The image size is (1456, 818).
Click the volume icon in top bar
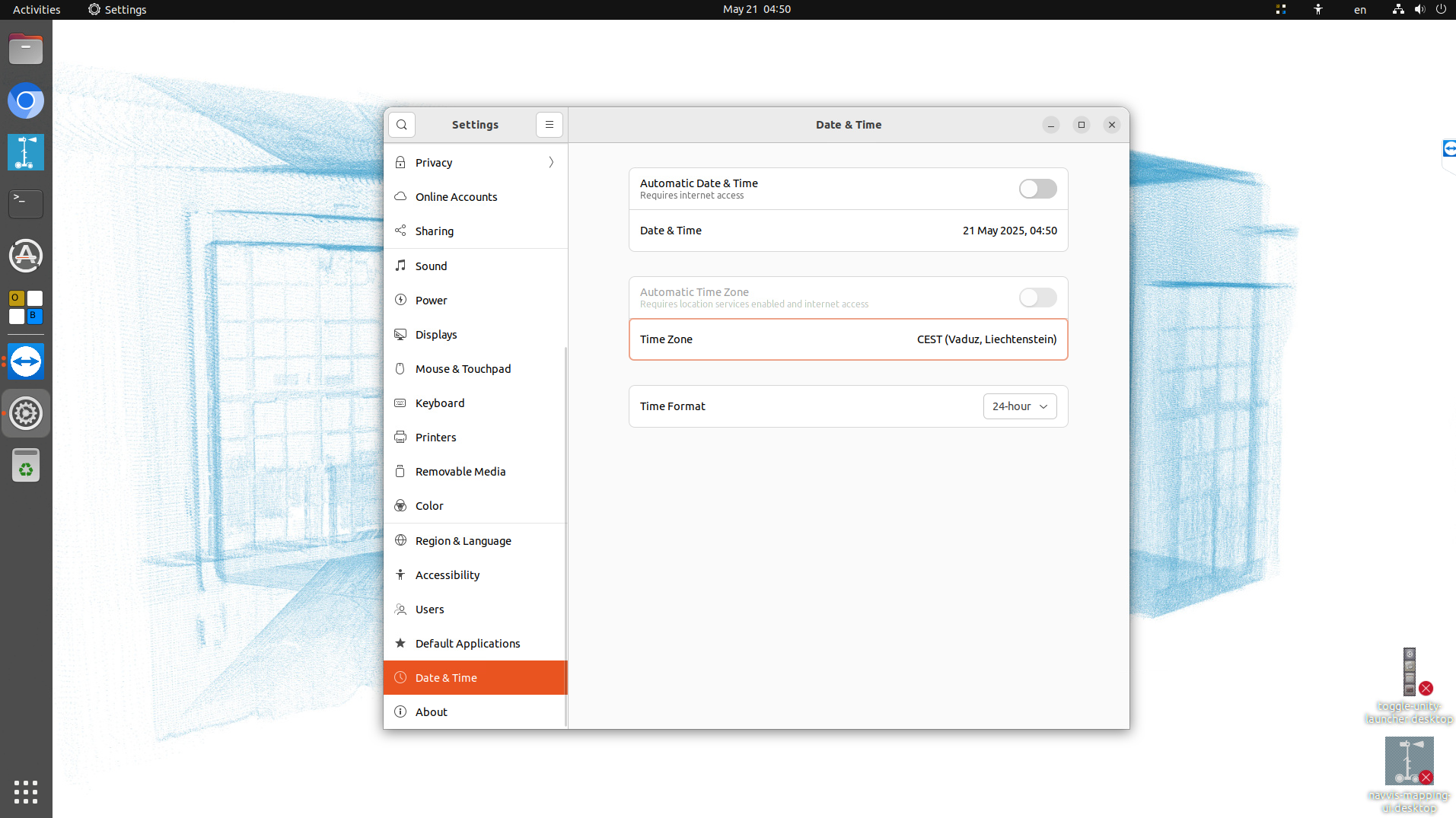1419,9
